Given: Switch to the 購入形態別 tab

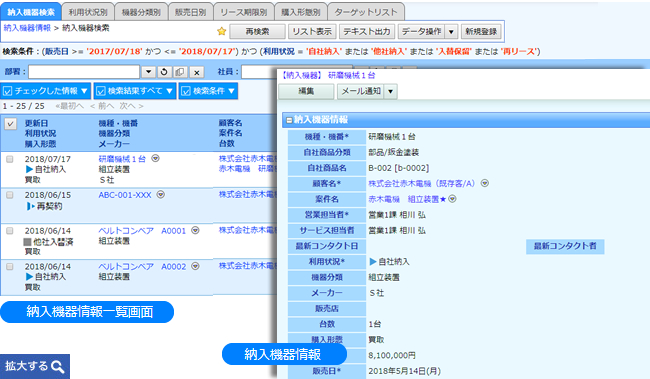Looking at the screenshot, I should coord(301,12).
